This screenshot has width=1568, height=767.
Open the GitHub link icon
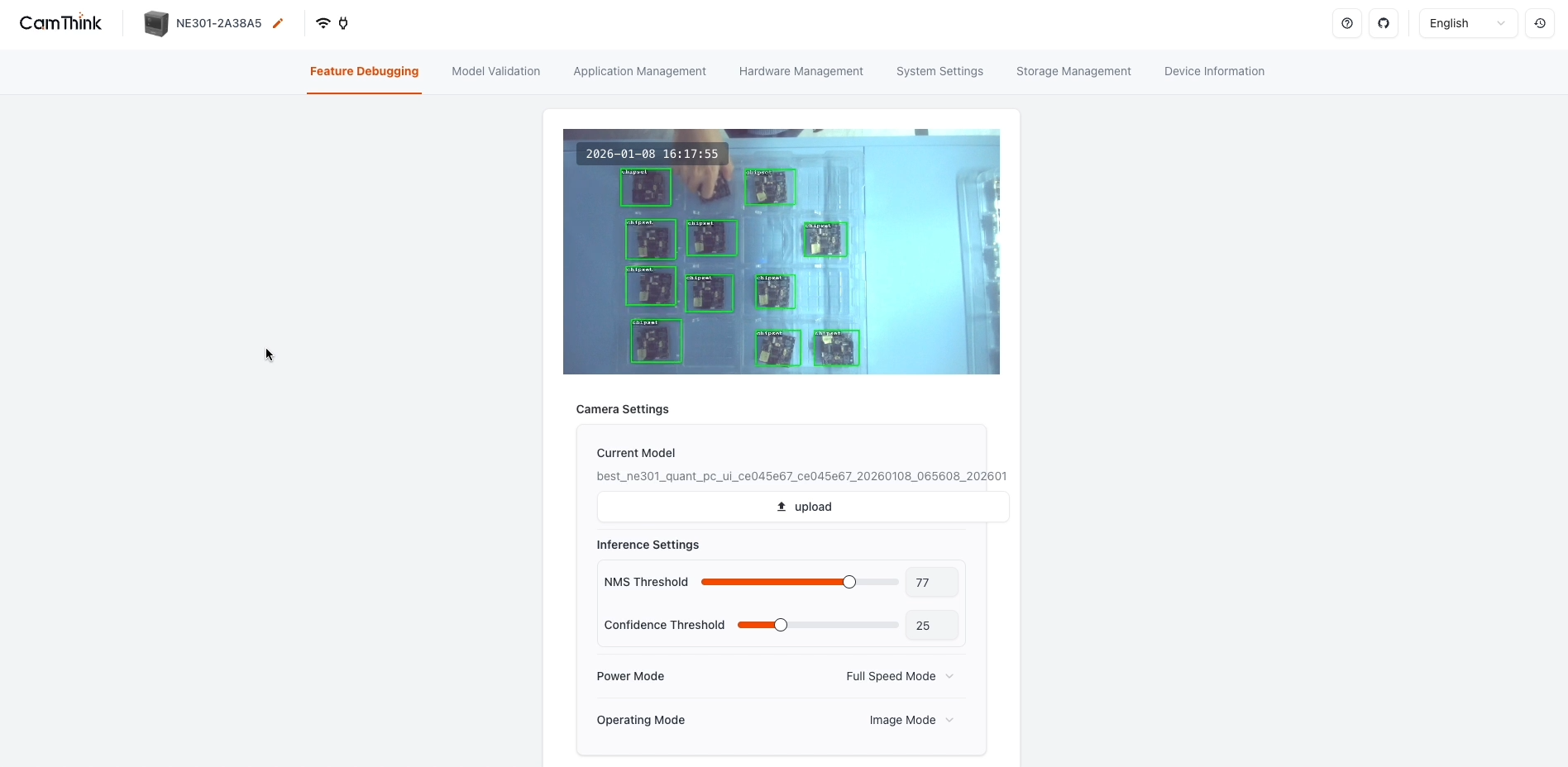point(1384,23)
